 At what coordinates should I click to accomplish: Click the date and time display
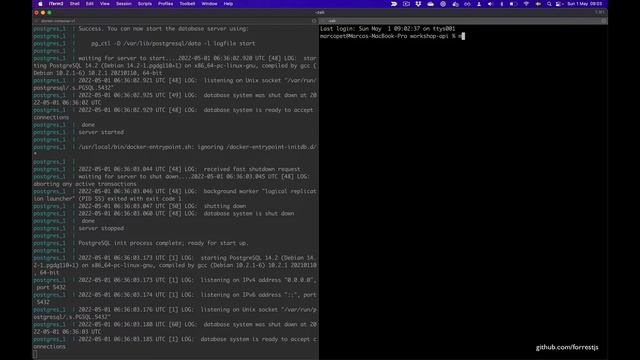[584, 4]
